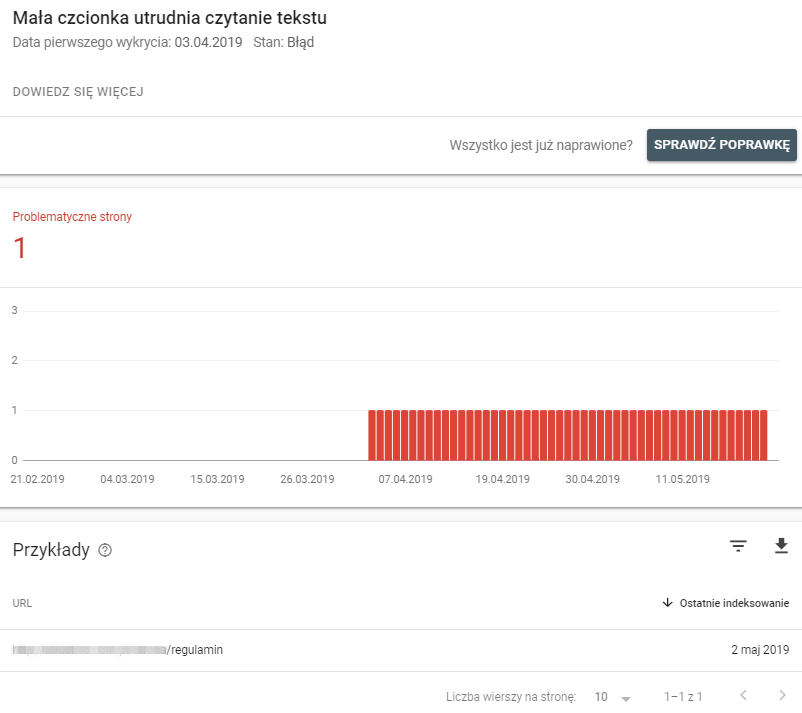
Task: Click the Stan: Błąd status text
Action: (x=283, y=42)
